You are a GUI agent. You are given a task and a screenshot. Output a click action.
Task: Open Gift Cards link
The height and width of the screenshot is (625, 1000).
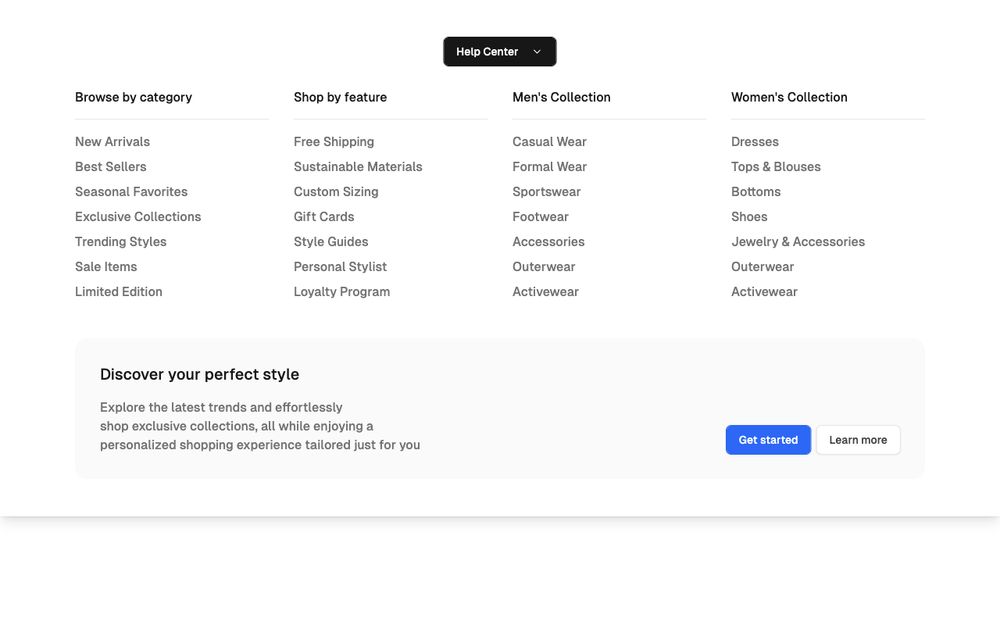[x=324, y=217]
